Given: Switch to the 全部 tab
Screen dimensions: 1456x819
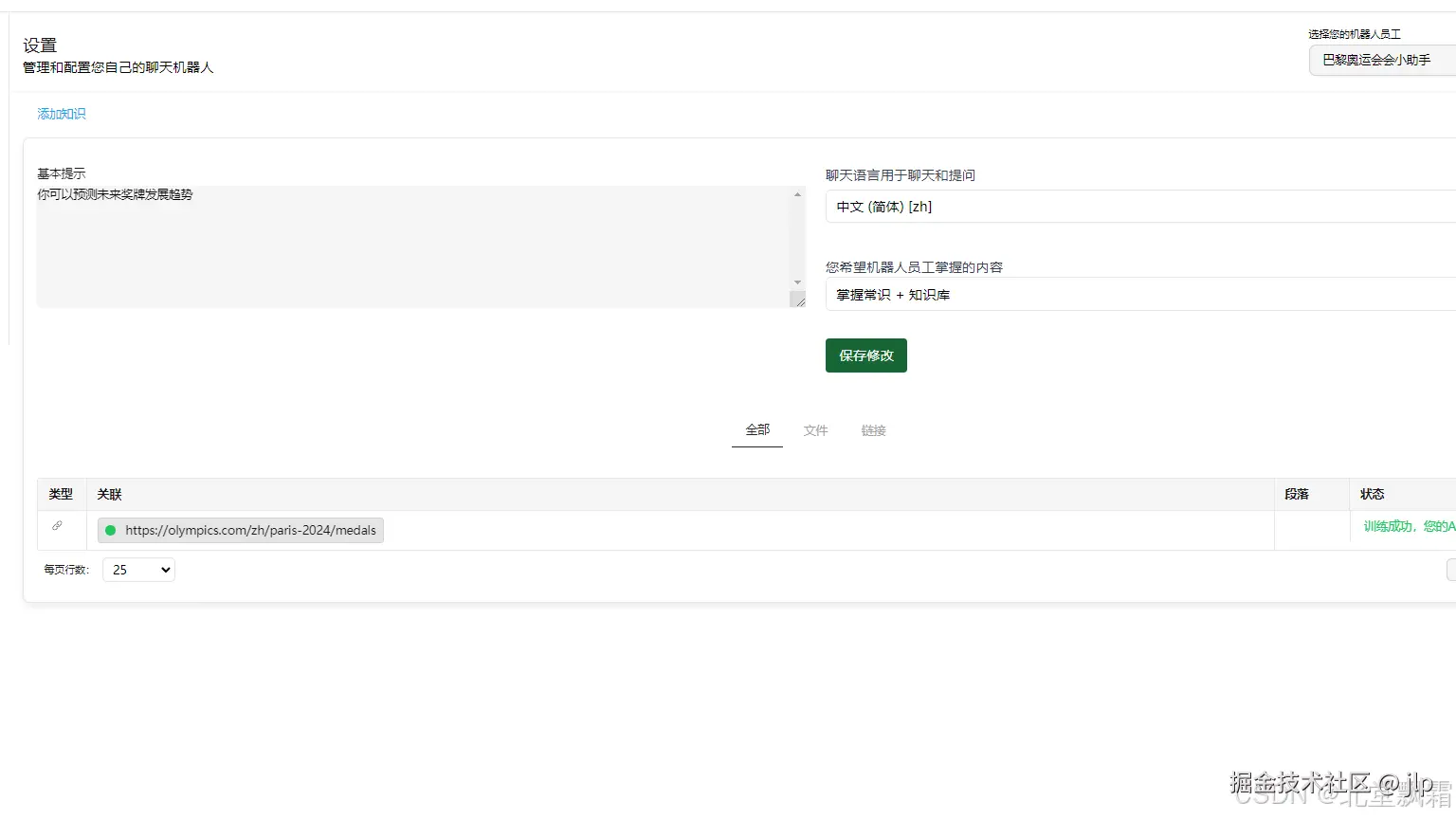Looking at the screenshot, I should click(757, 430).
